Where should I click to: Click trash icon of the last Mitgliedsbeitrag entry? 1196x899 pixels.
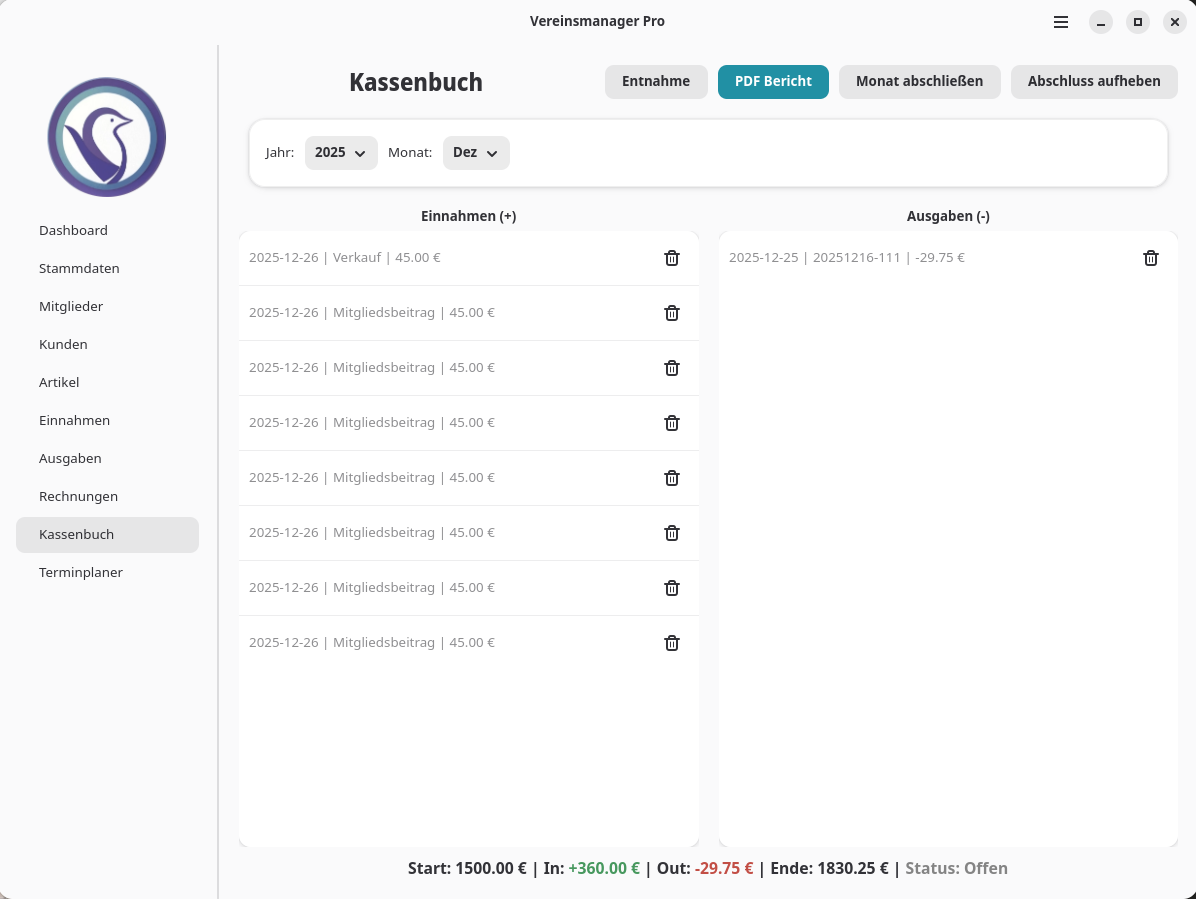pos(672,643)
